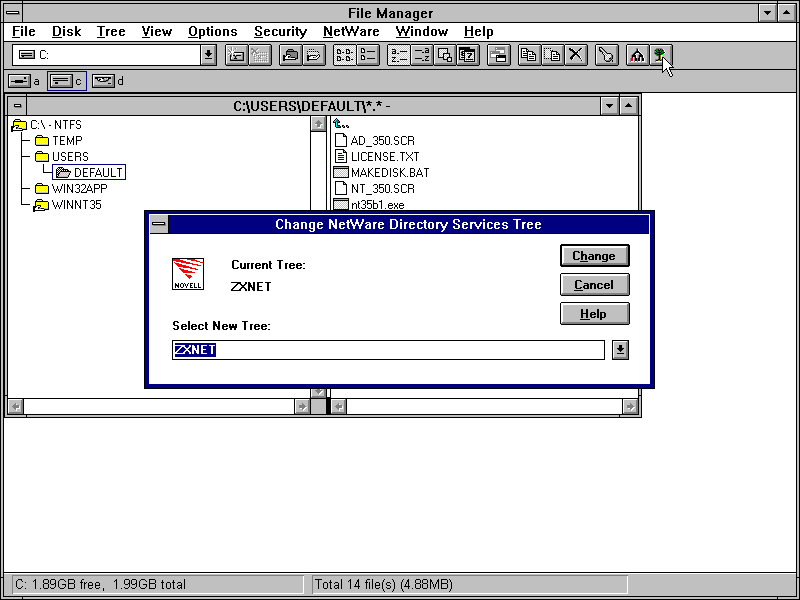Select the LICENSE.TXT file
The height and width of the screenshot is (600, 800).
click(x=377, y=157)
